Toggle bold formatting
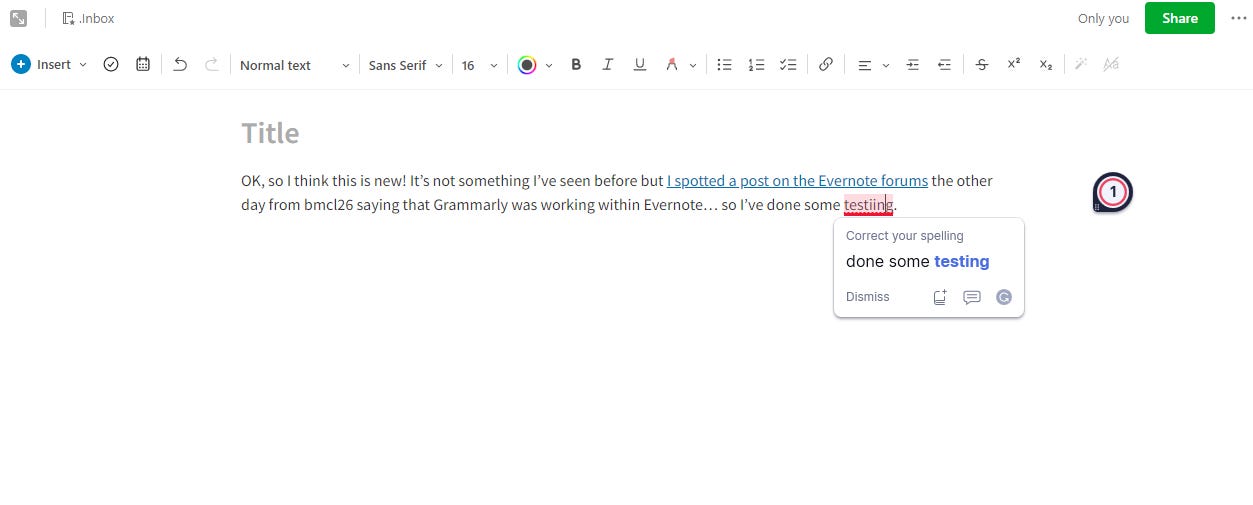 576,65
